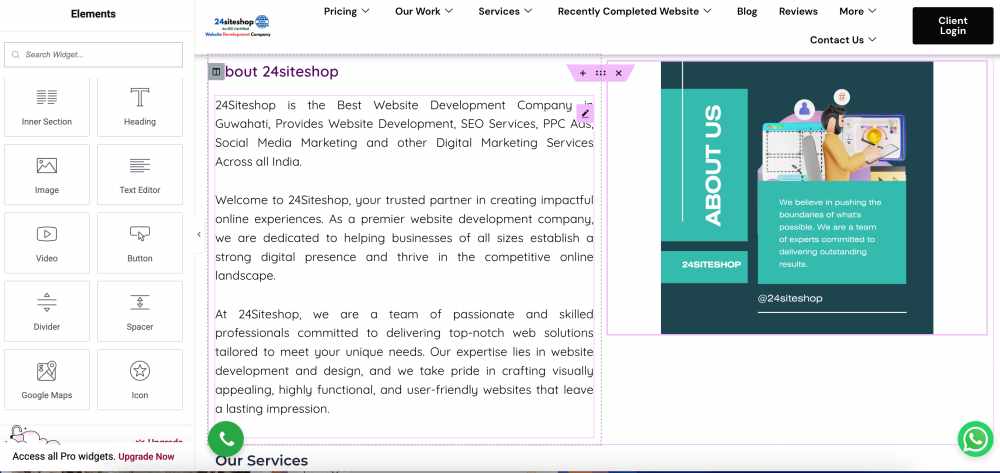Delete section using the x handle icon
This screenshot has height=473, width=1000.
click(x=618, y=73)
